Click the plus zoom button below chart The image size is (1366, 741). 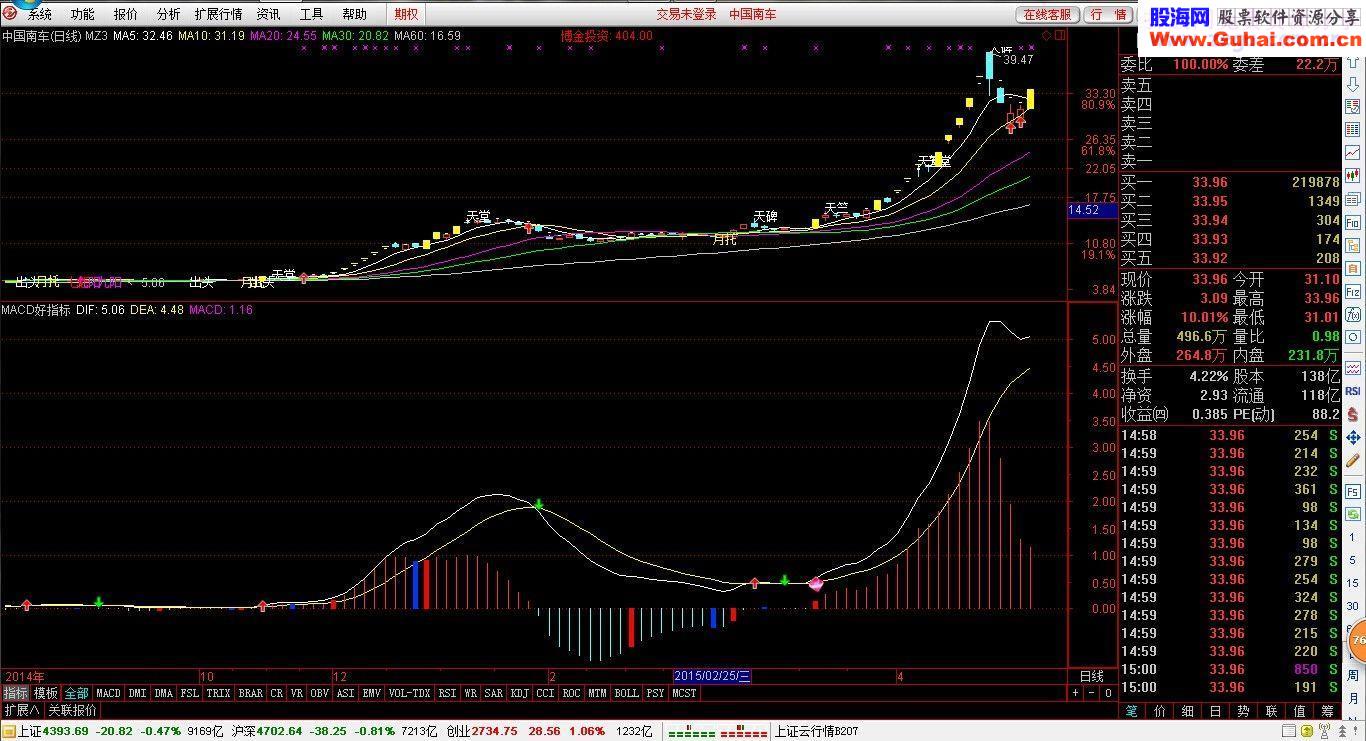pyautogui.click(x=1076, y=693)
